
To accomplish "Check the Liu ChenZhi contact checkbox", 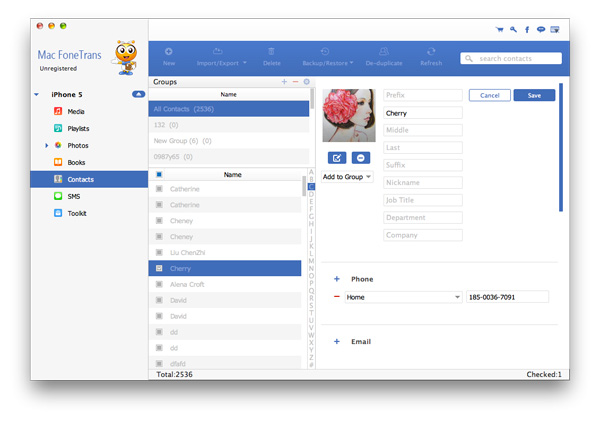I will [x=159, y=253].
